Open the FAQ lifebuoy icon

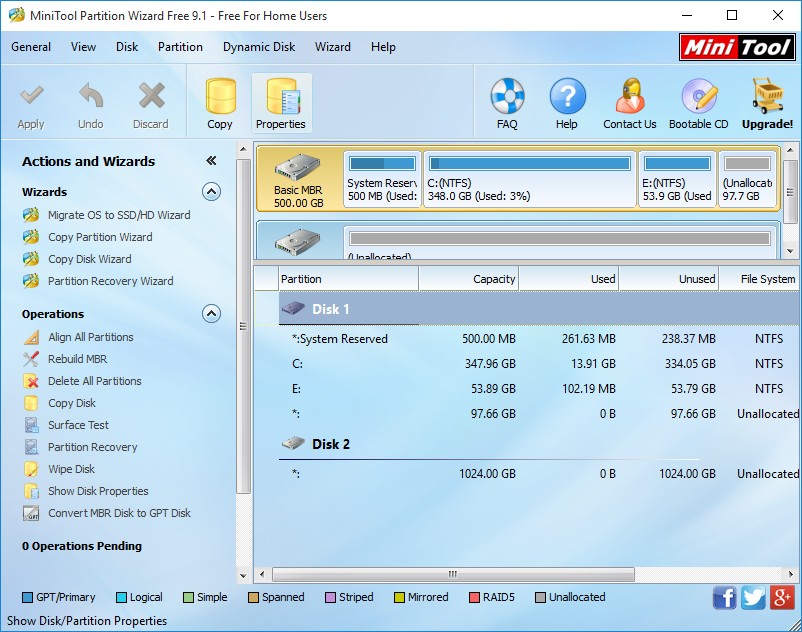[x=507, y=96]
